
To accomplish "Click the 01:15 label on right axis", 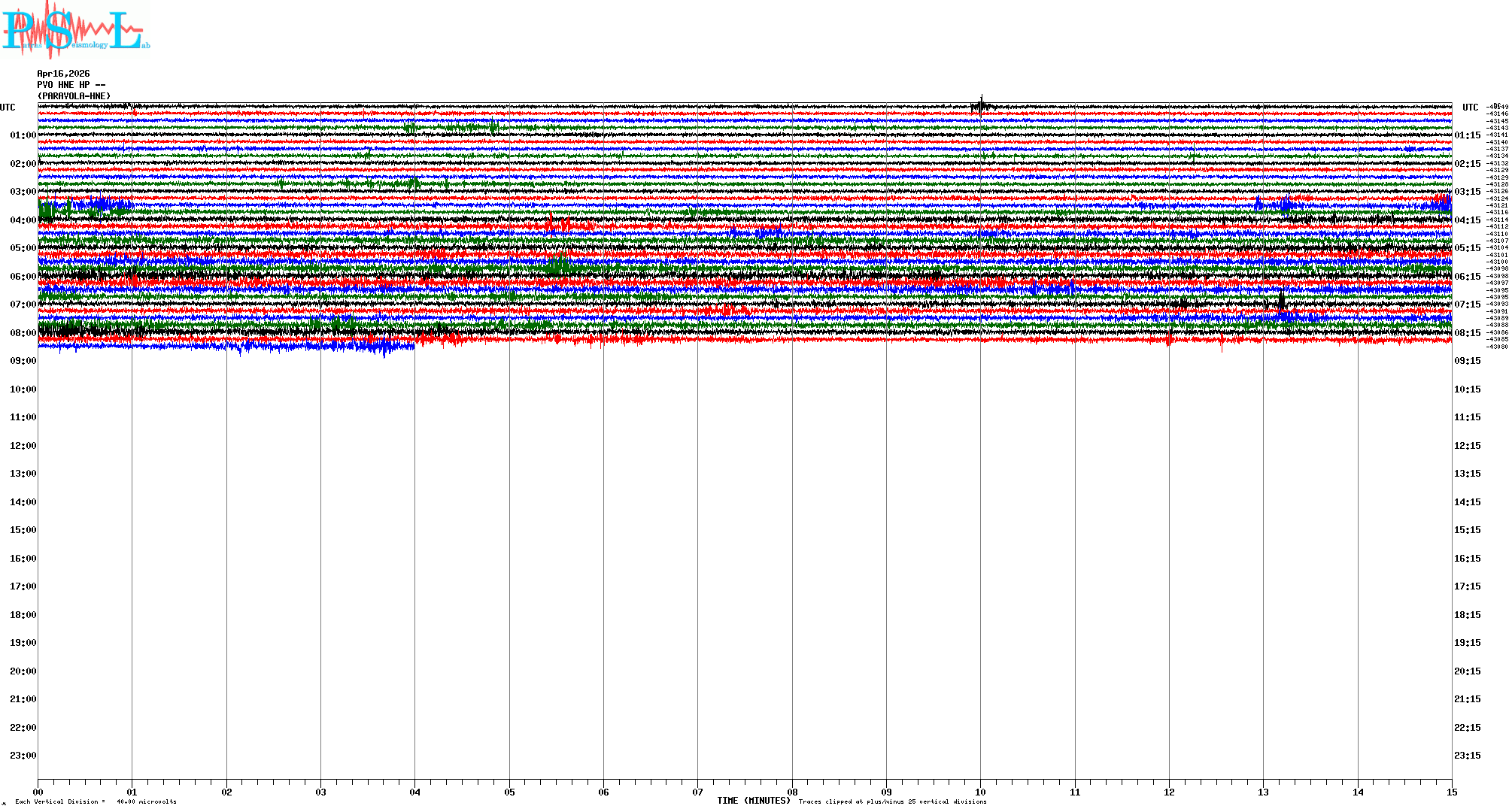I will pos(1467,135).
